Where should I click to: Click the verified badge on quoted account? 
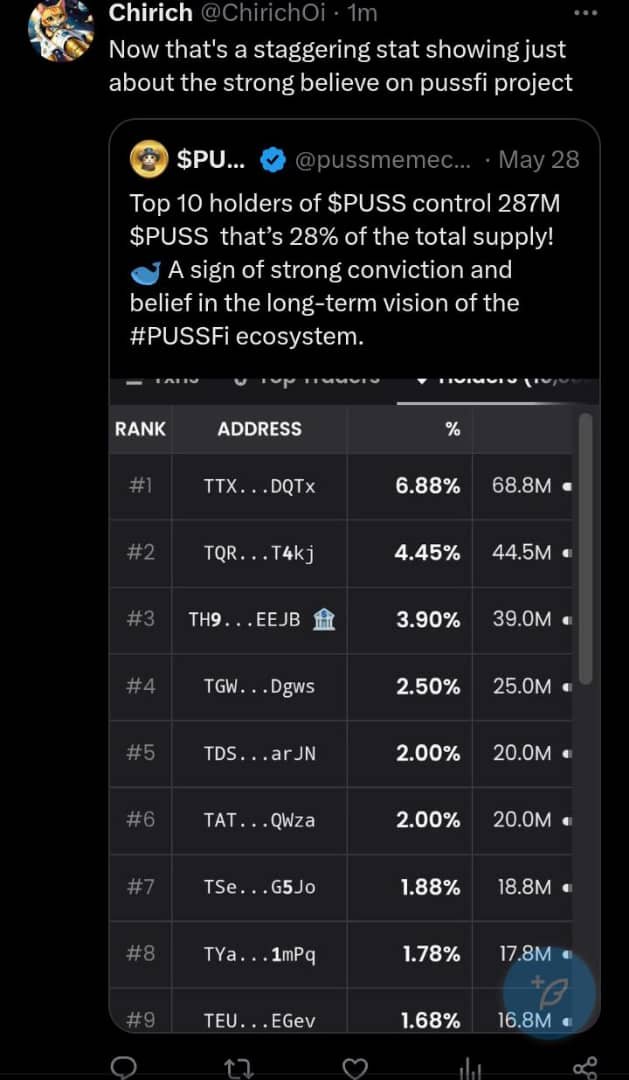point(274,160)
